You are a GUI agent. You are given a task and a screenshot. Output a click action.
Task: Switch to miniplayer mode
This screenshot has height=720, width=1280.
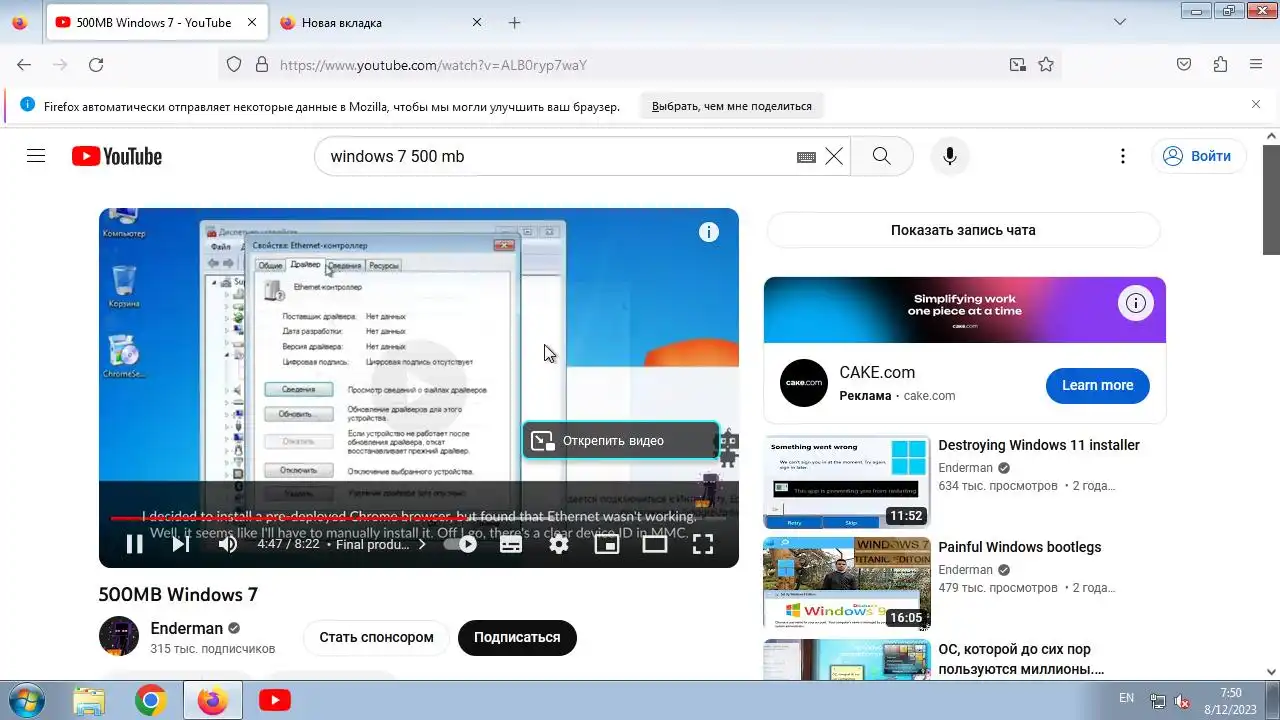(x=607, y=544)
